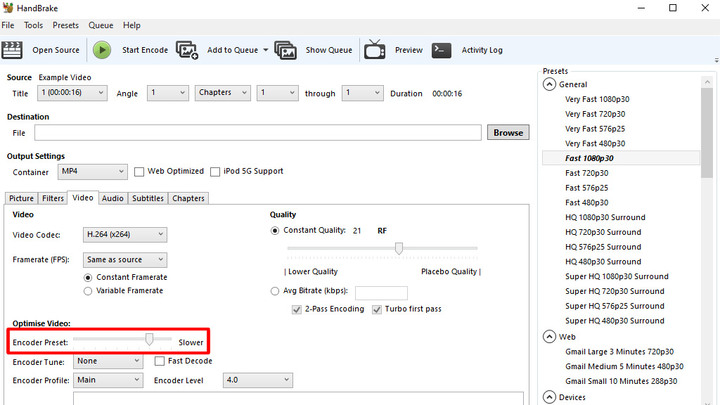Select the Variable Framerate radio button
The height and width of the screenshot is (405, 720).
point(88,291)
